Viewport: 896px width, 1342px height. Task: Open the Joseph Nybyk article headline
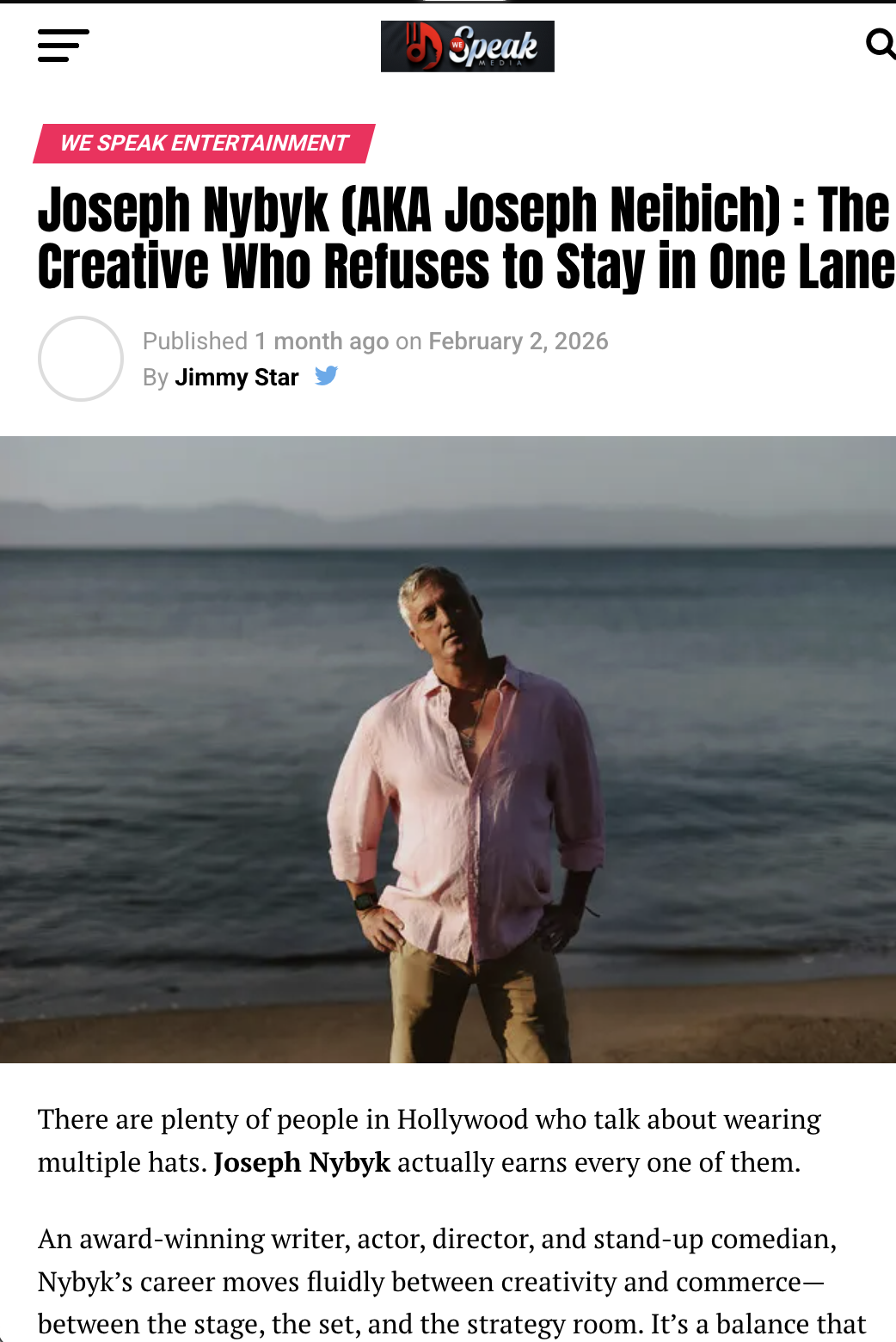(x=466, y=237)
